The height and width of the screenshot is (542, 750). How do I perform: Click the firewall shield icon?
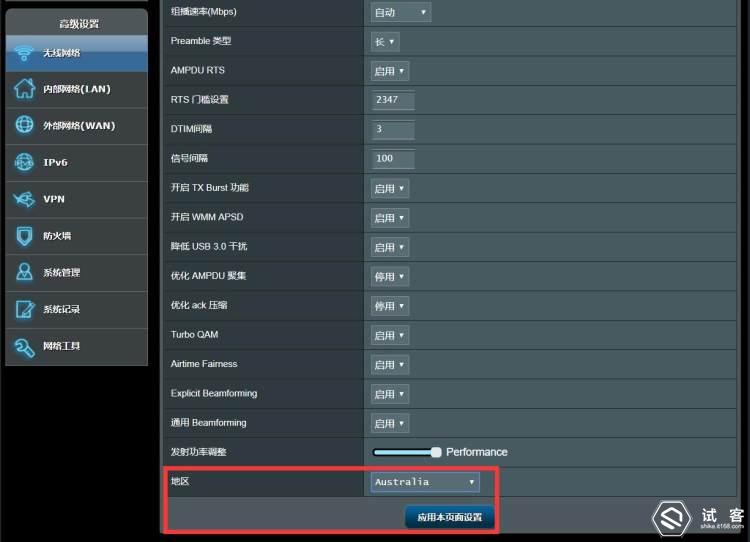click(24, 235)
